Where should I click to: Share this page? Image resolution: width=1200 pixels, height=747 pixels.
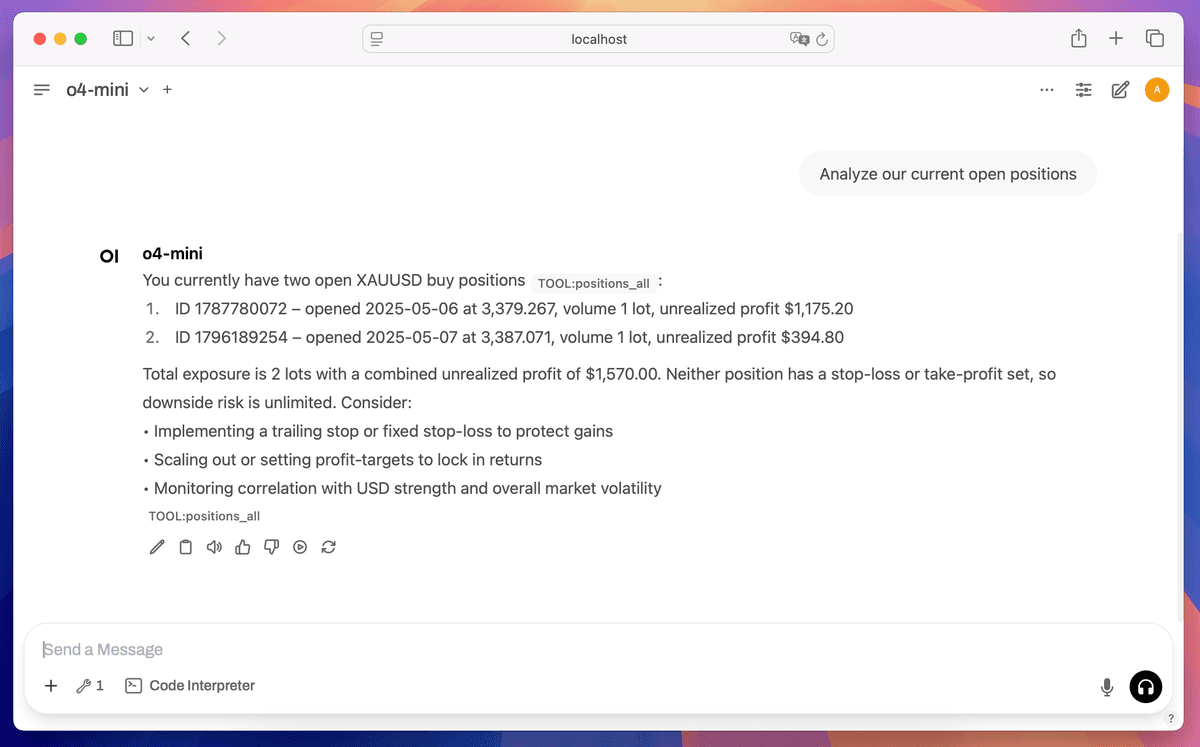(1078, 38)
